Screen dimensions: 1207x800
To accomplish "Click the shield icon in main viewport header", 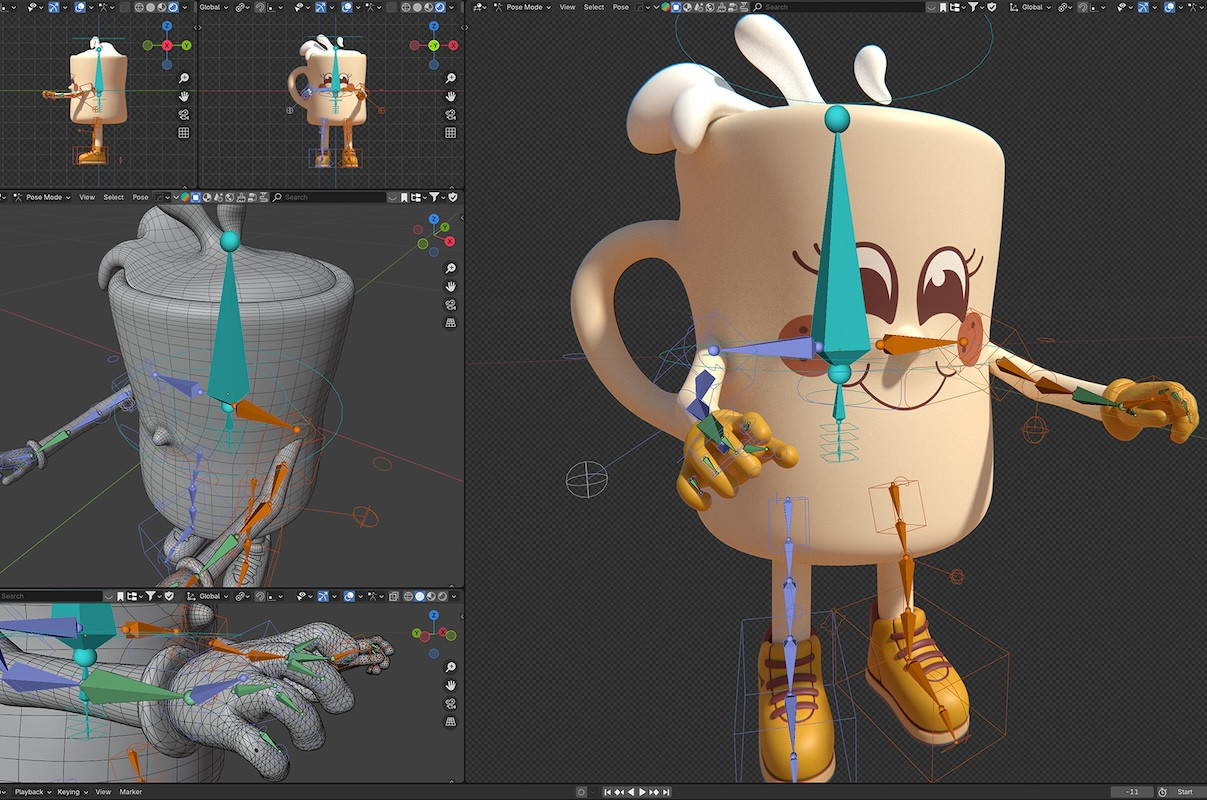I will pyautogui.click(x=991, y=7).
